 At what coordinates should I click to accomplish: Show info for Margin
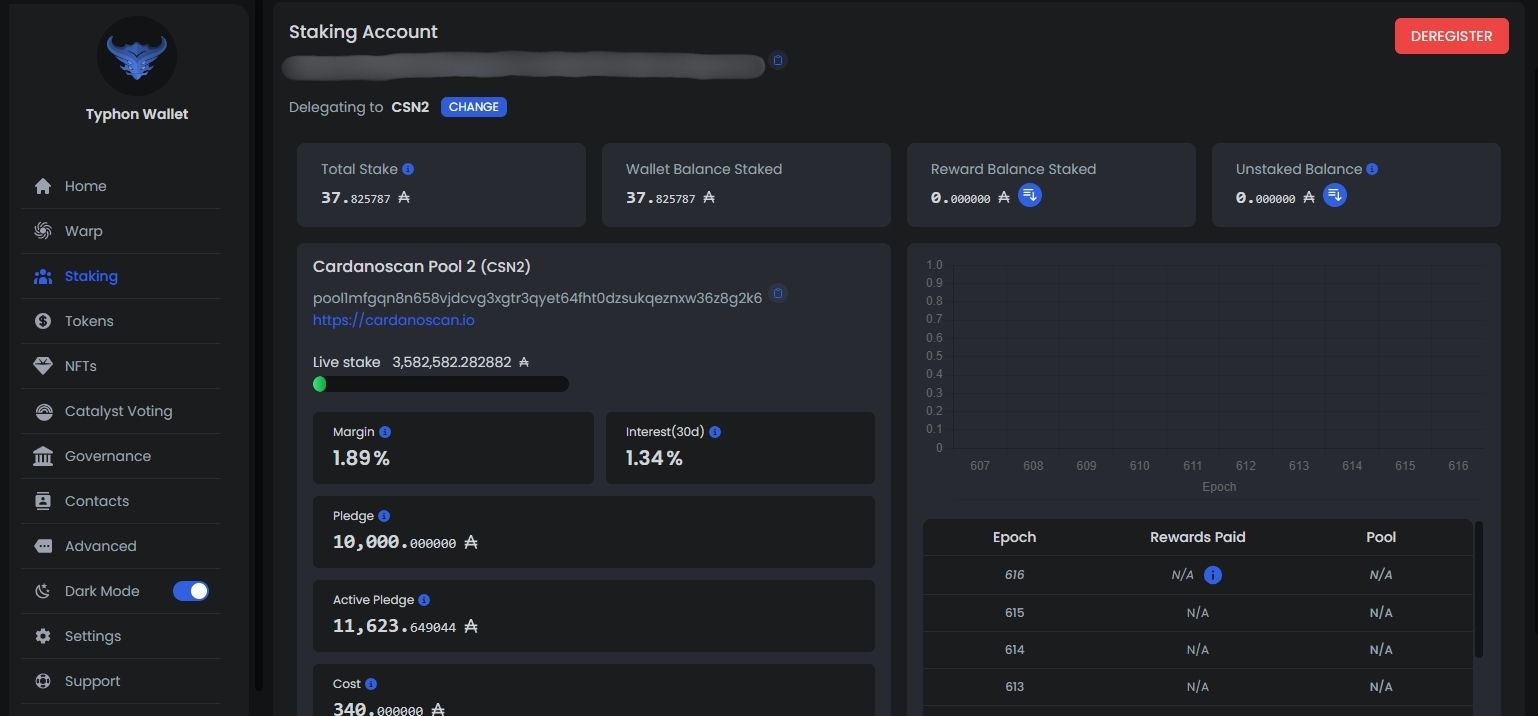(385, 432)
